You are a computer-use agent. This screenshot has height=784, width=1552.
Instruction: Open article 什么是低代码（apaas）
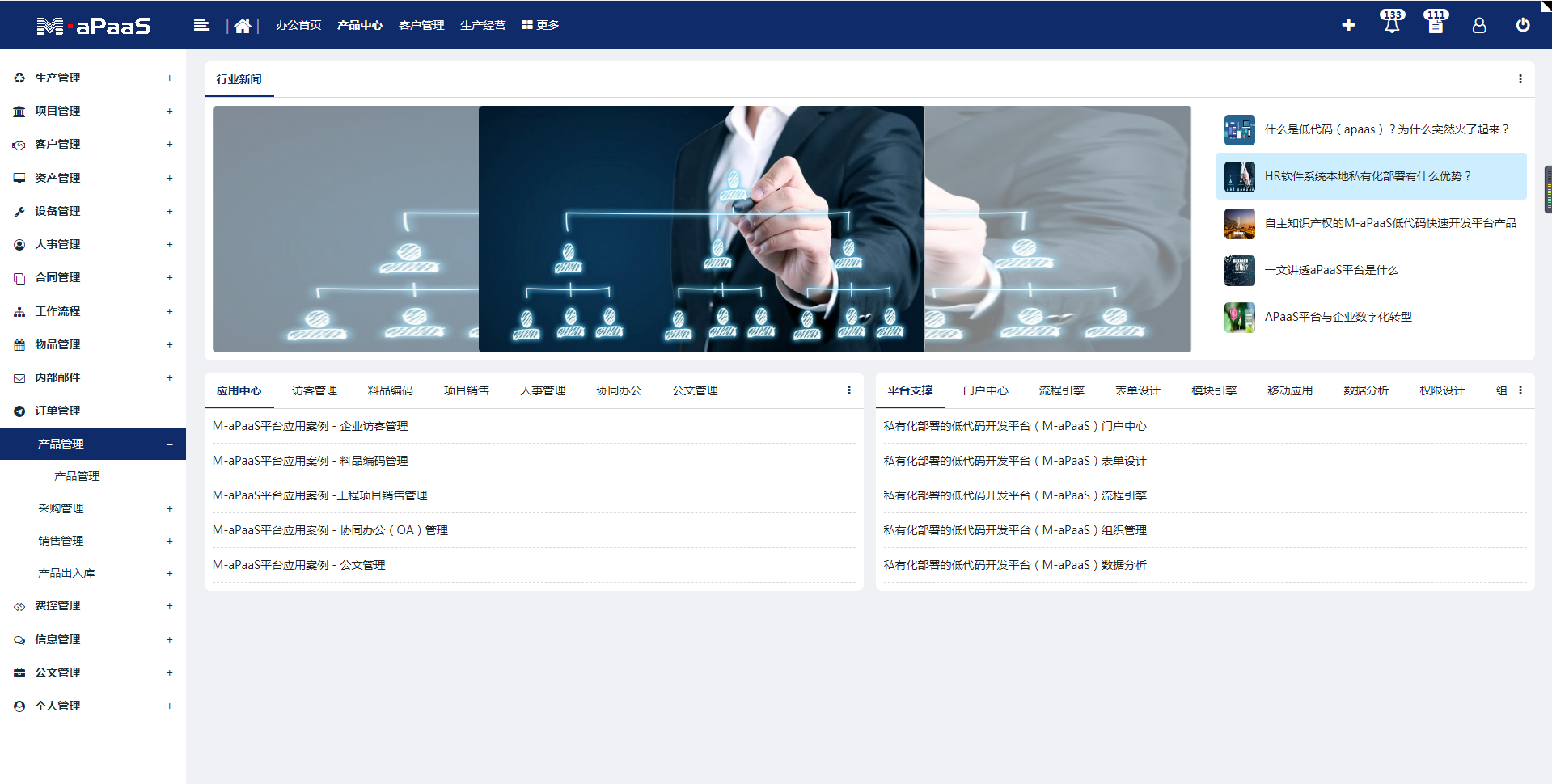[x=1386, y=130]
